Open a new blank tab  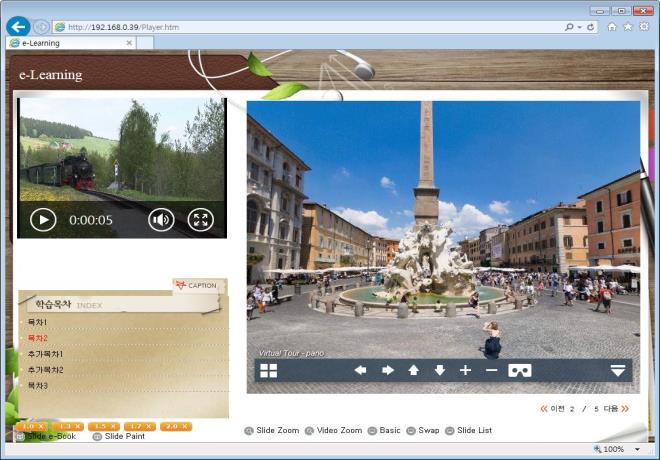(145, 43)
